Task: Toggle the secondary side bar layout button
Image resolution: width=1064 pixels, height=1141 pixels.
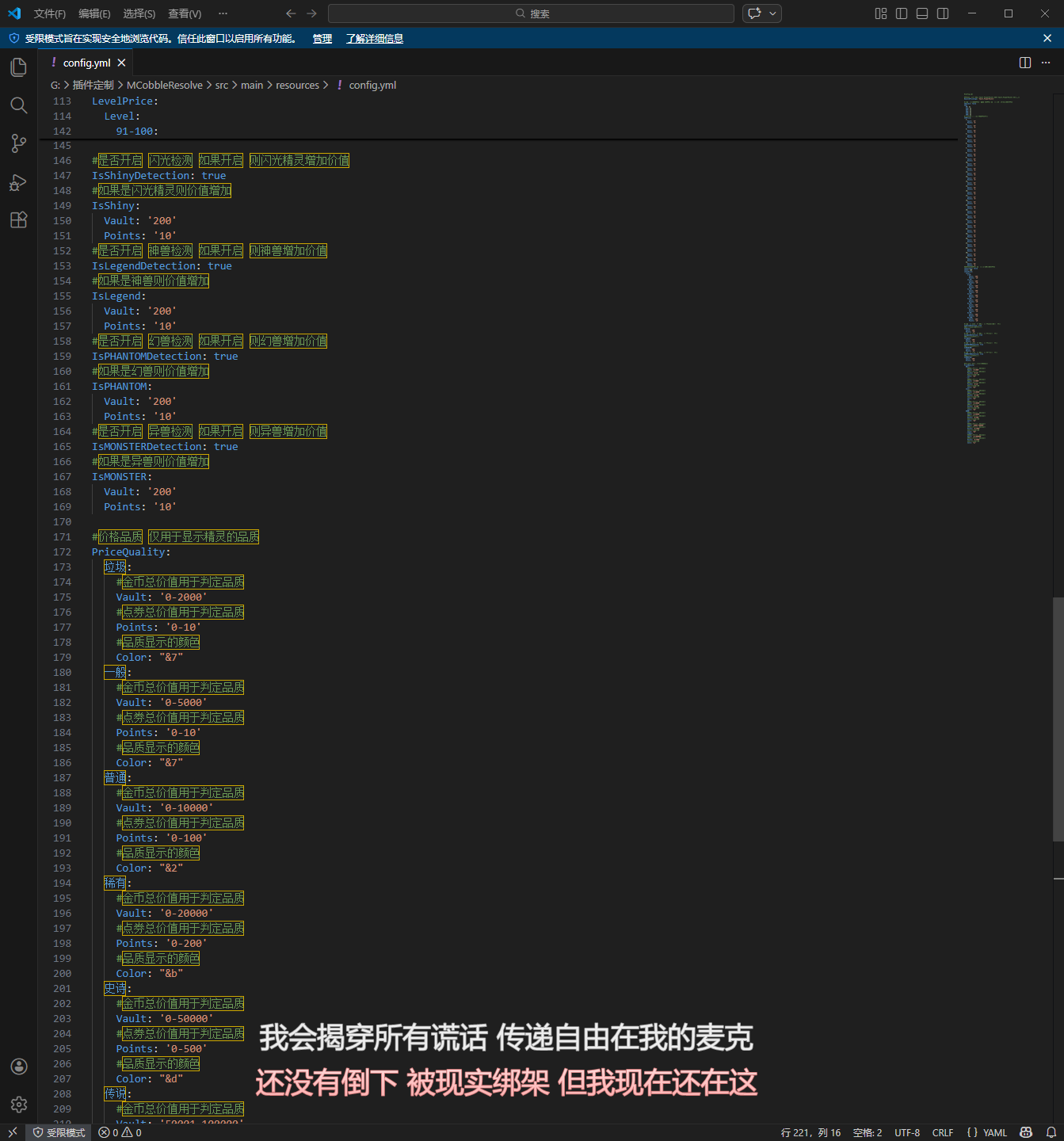Action: coord(943,13)
